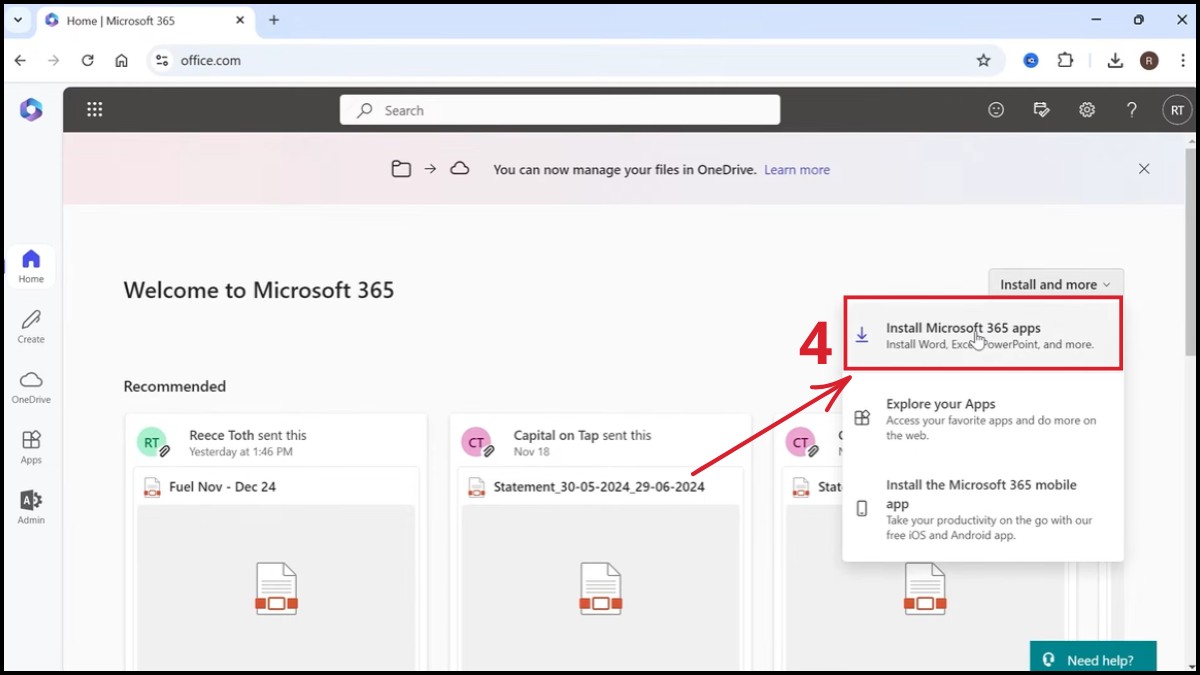Open the browser extensions puzzle icon
This screenshot has height=675, width=1200.
tap(1065, 60)
